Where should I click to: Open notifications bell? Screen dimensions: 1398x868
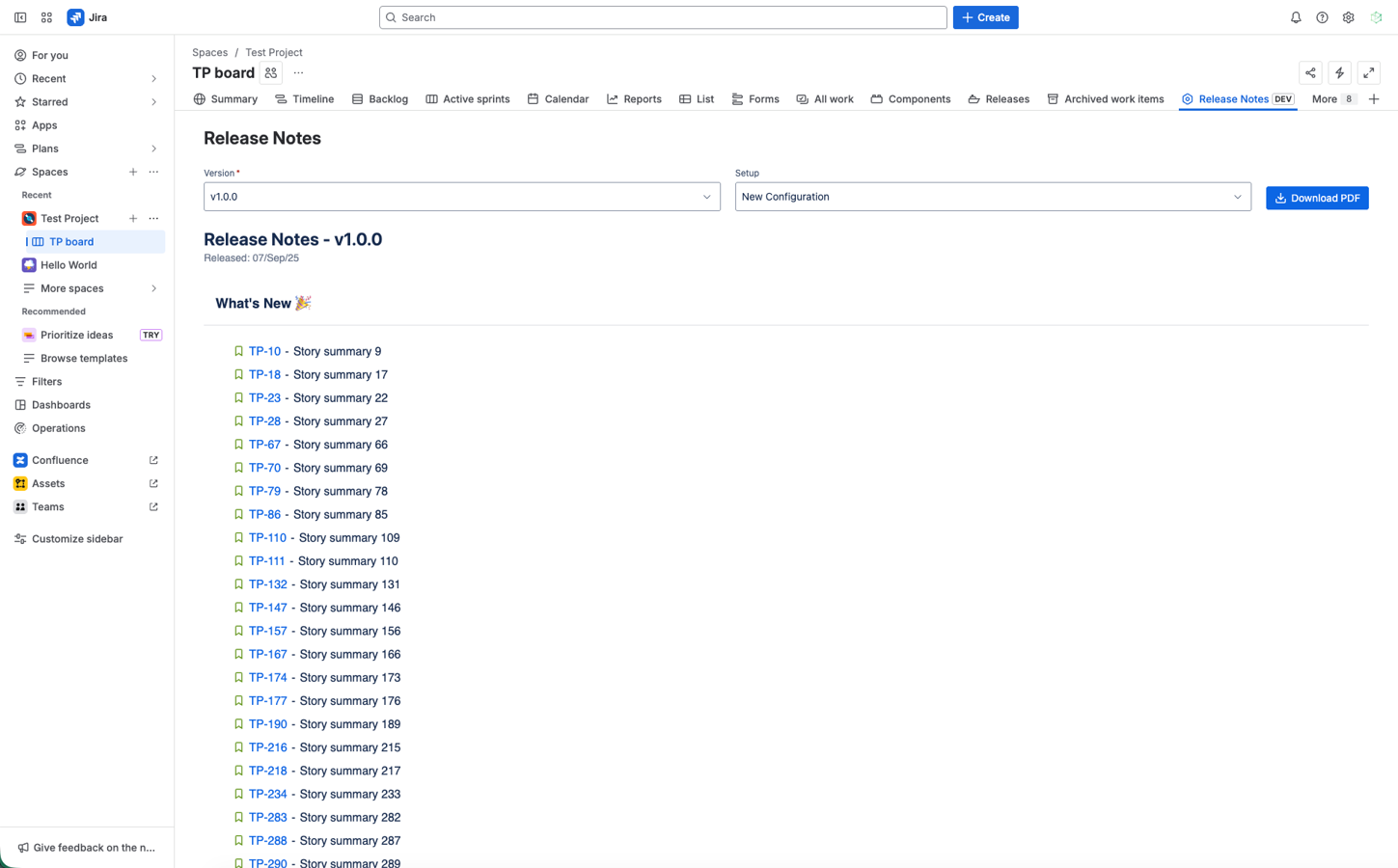1296,16
